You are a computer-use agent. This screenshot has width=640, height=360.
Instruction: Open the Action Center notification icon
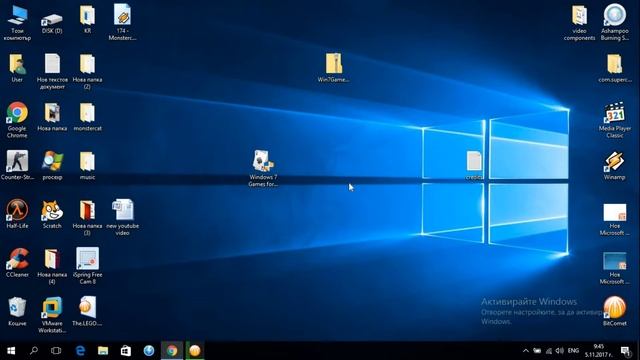pos(626,351)
